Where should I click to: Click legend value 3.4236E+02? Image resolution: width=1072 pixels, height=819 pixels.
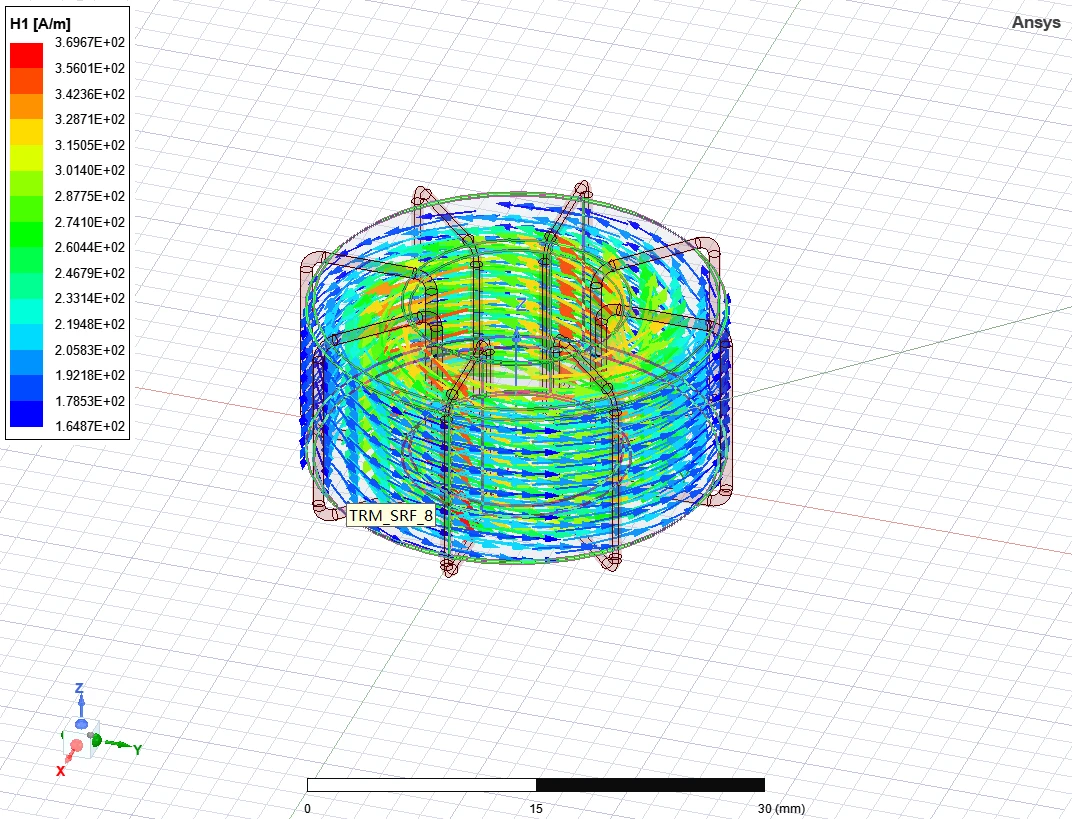90,94
